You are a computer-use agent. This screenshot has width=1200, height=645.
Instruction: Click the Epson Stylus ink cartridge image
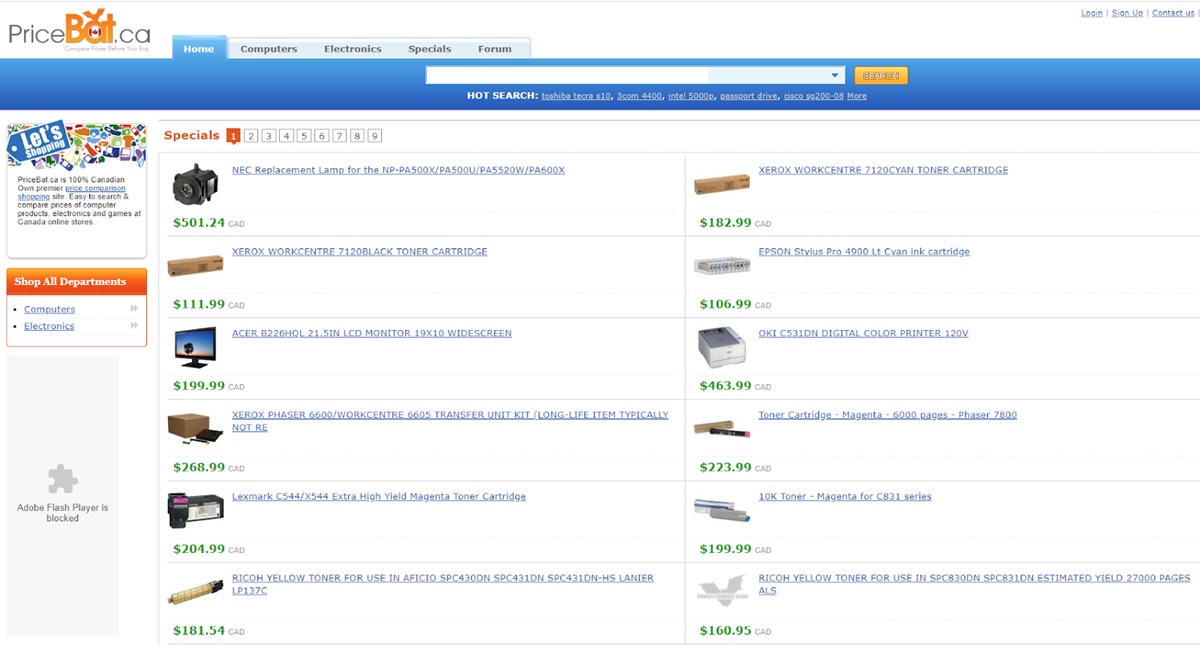pyautogui.click(x=721, y=266)
